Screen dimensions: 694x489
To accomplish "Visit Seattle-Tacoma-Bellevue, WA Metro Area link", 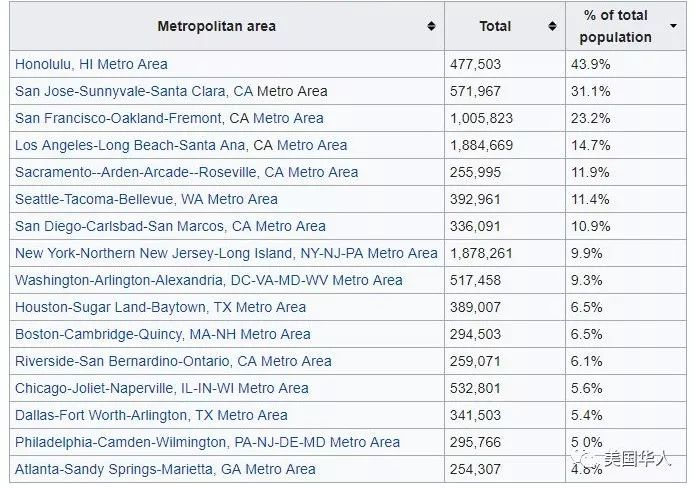I will pos(146,199).
